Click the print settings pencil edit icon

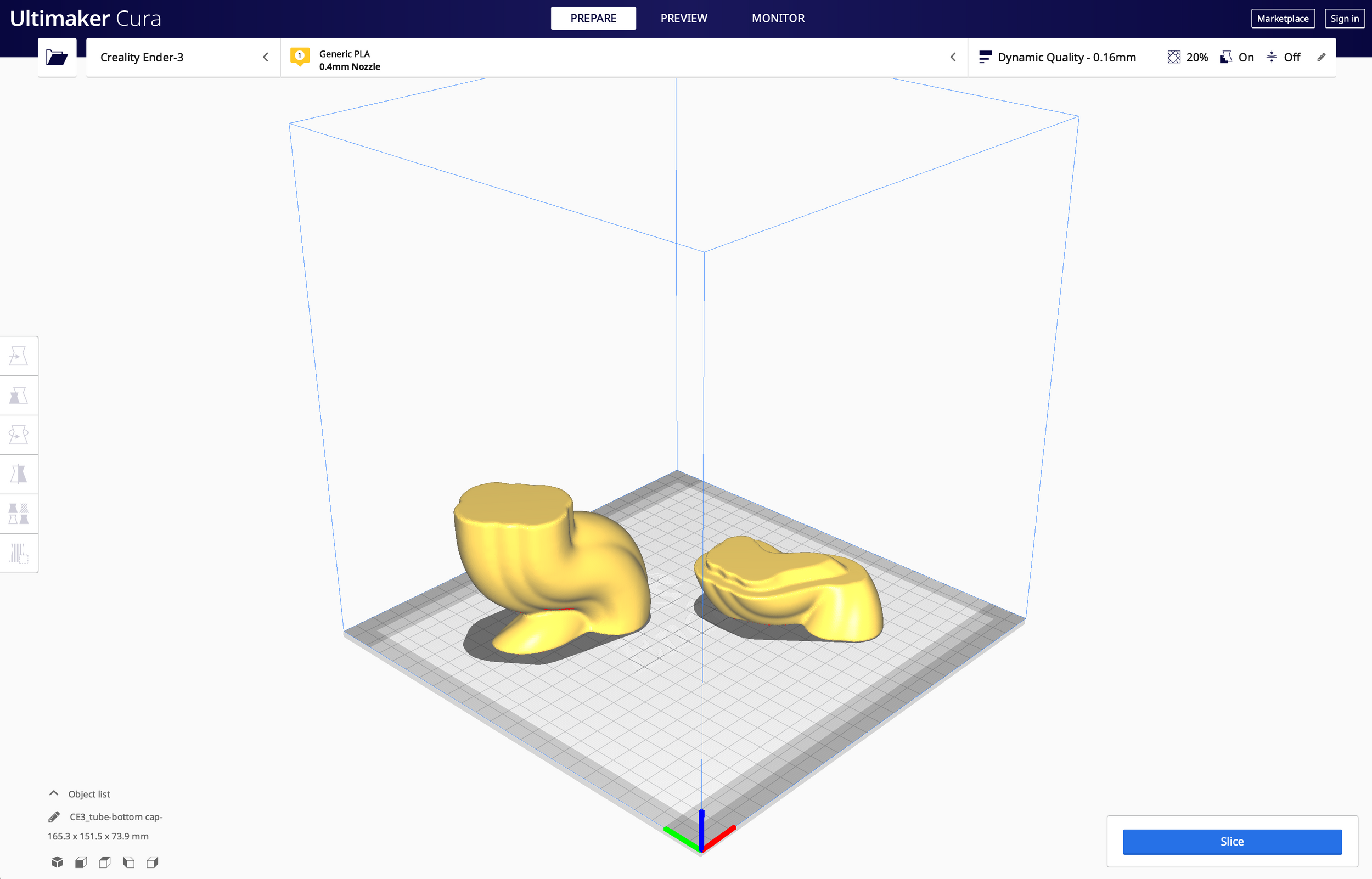[x=1321, y=57]
